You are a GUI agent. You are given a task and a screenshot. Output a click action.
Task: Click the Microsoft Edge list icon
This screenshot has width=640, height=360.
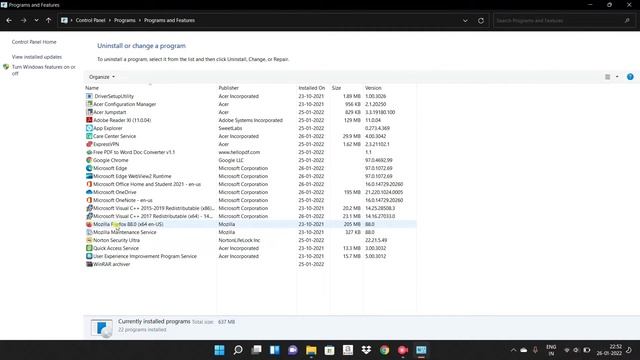point(89,168)
